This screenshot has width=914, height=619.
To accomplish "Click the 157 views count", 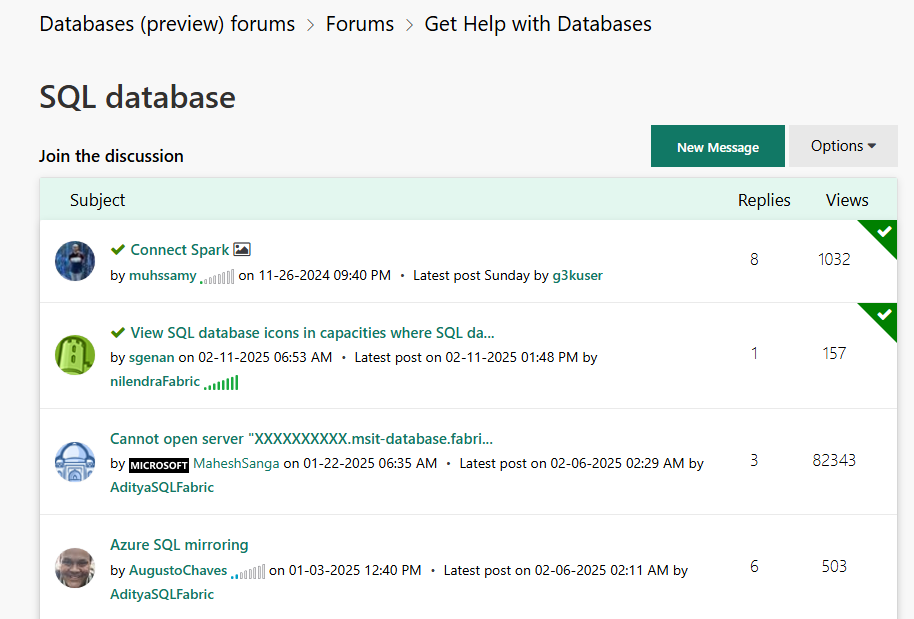I will tap(834, 353).
